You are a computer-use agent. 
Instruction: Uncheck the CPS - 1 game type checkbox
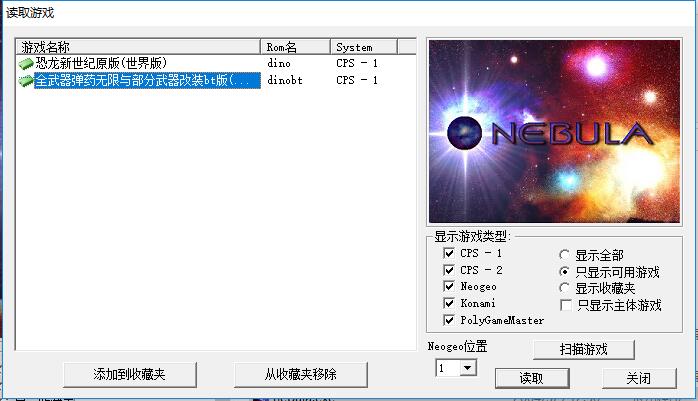point(449,253)
